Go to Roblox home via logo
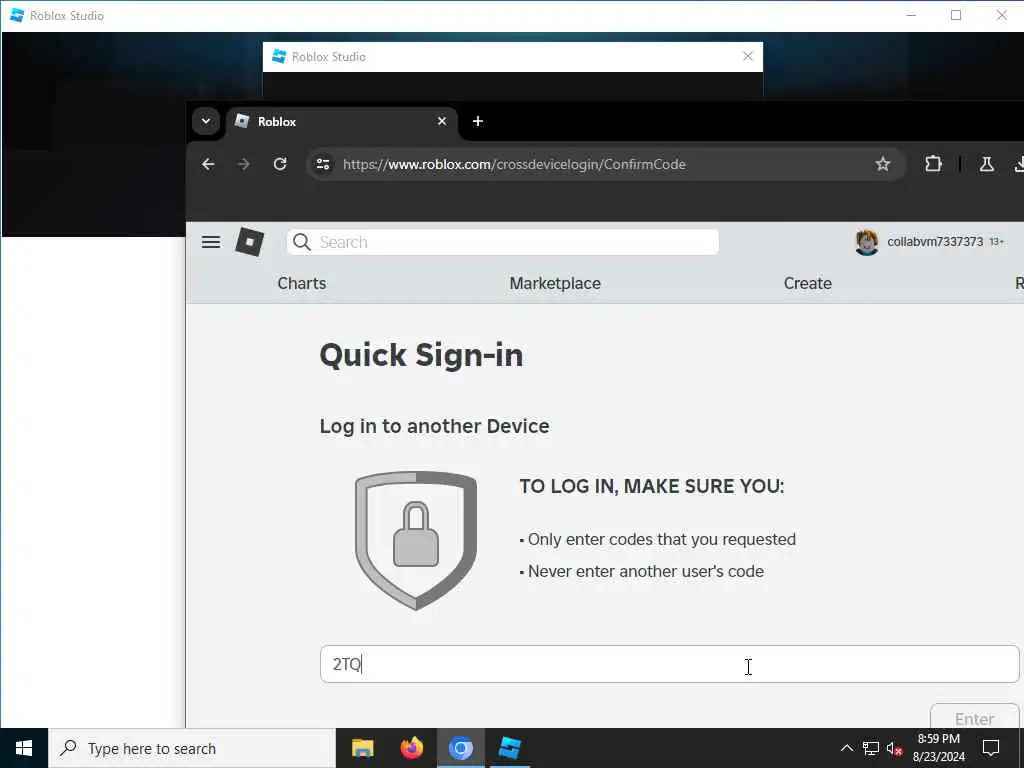Image resolution: width=1024 pixels, height=768 pixels. 249,242
